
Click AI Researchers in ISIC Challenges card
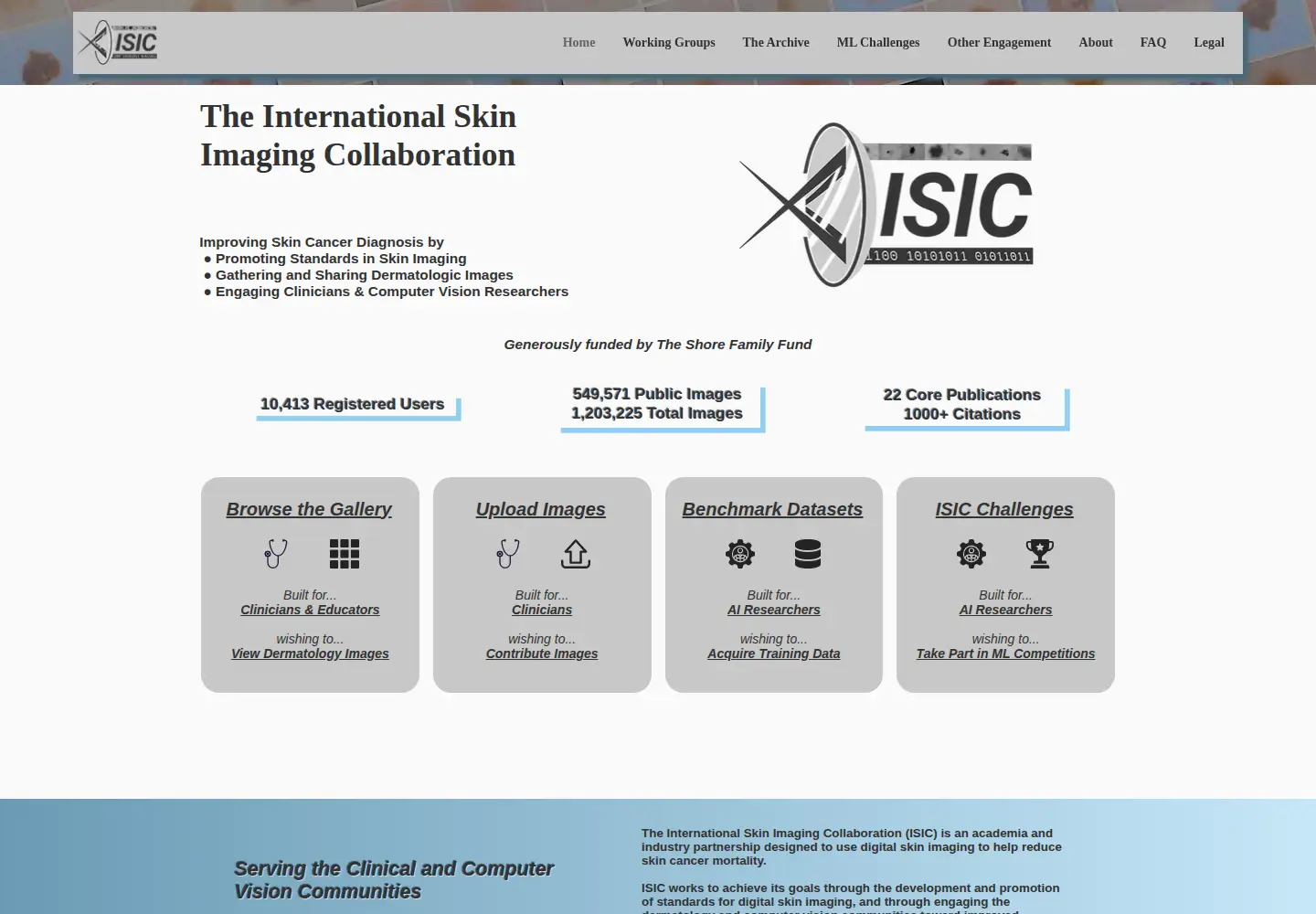(x=1005, y=610)
